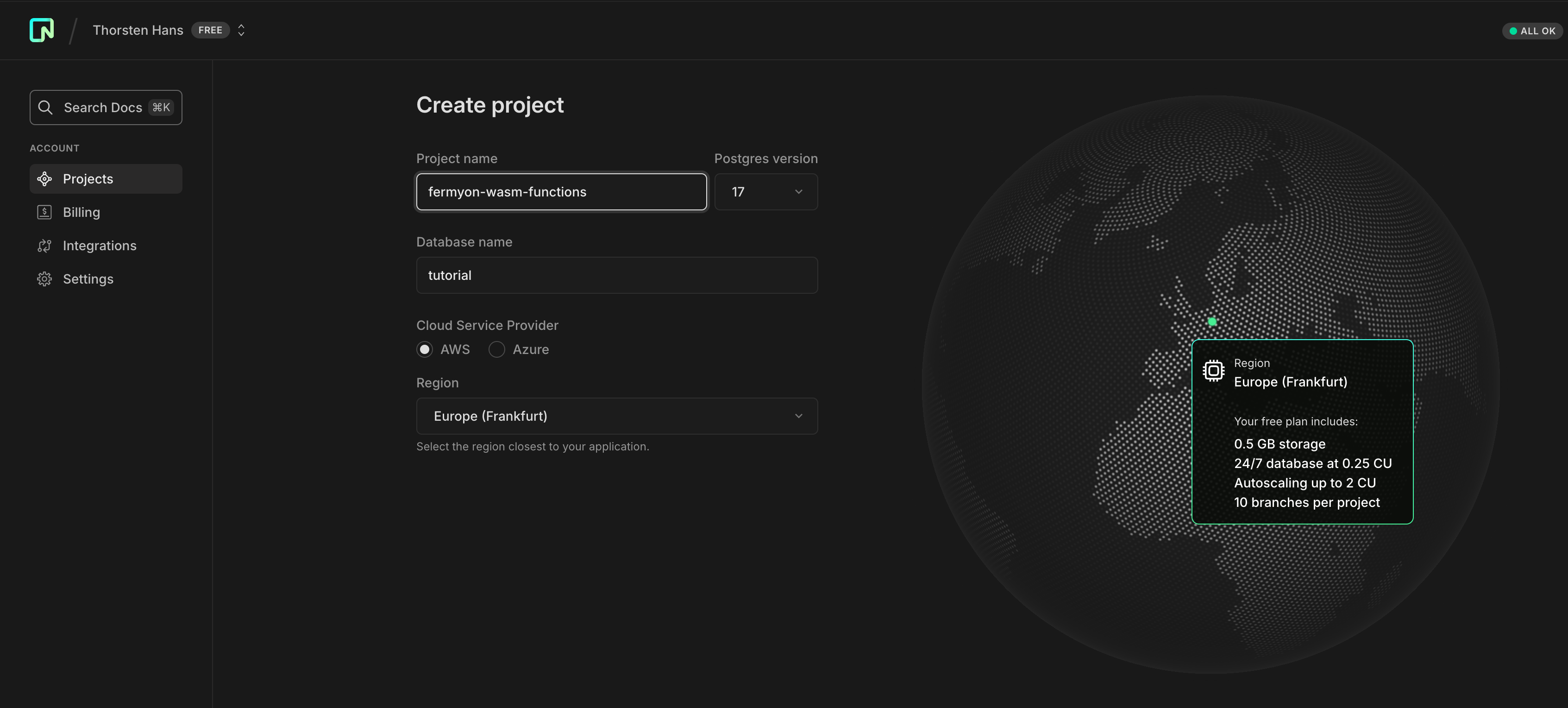Click the Projects sidebar icon
1568x708 pixels.
pyautogui.click(x=44, y=178)
